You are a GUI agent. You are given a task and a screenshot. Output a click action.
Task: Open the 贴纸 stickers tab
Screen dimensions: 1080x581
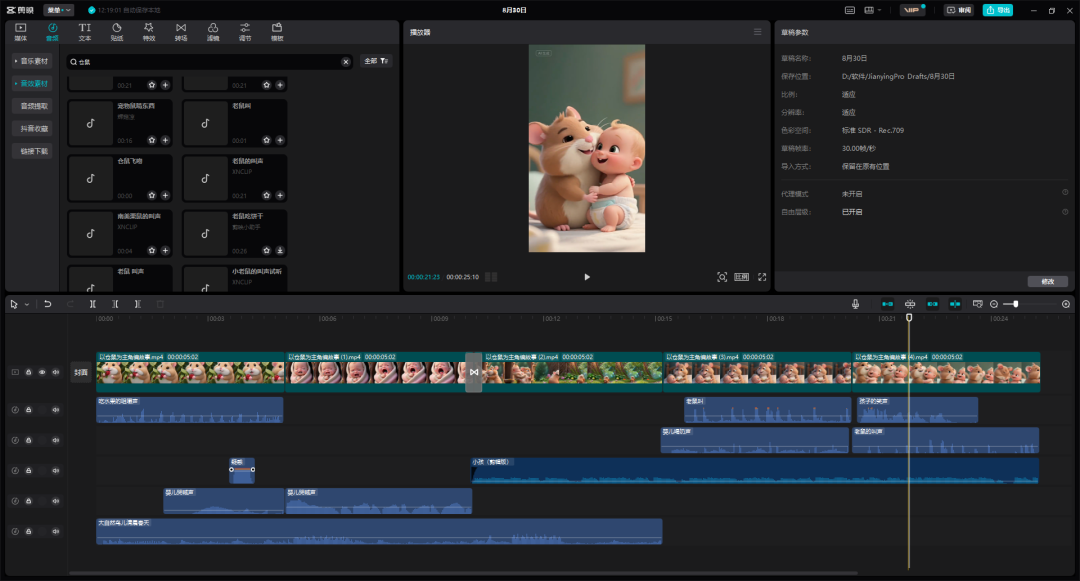coord(117,32)
